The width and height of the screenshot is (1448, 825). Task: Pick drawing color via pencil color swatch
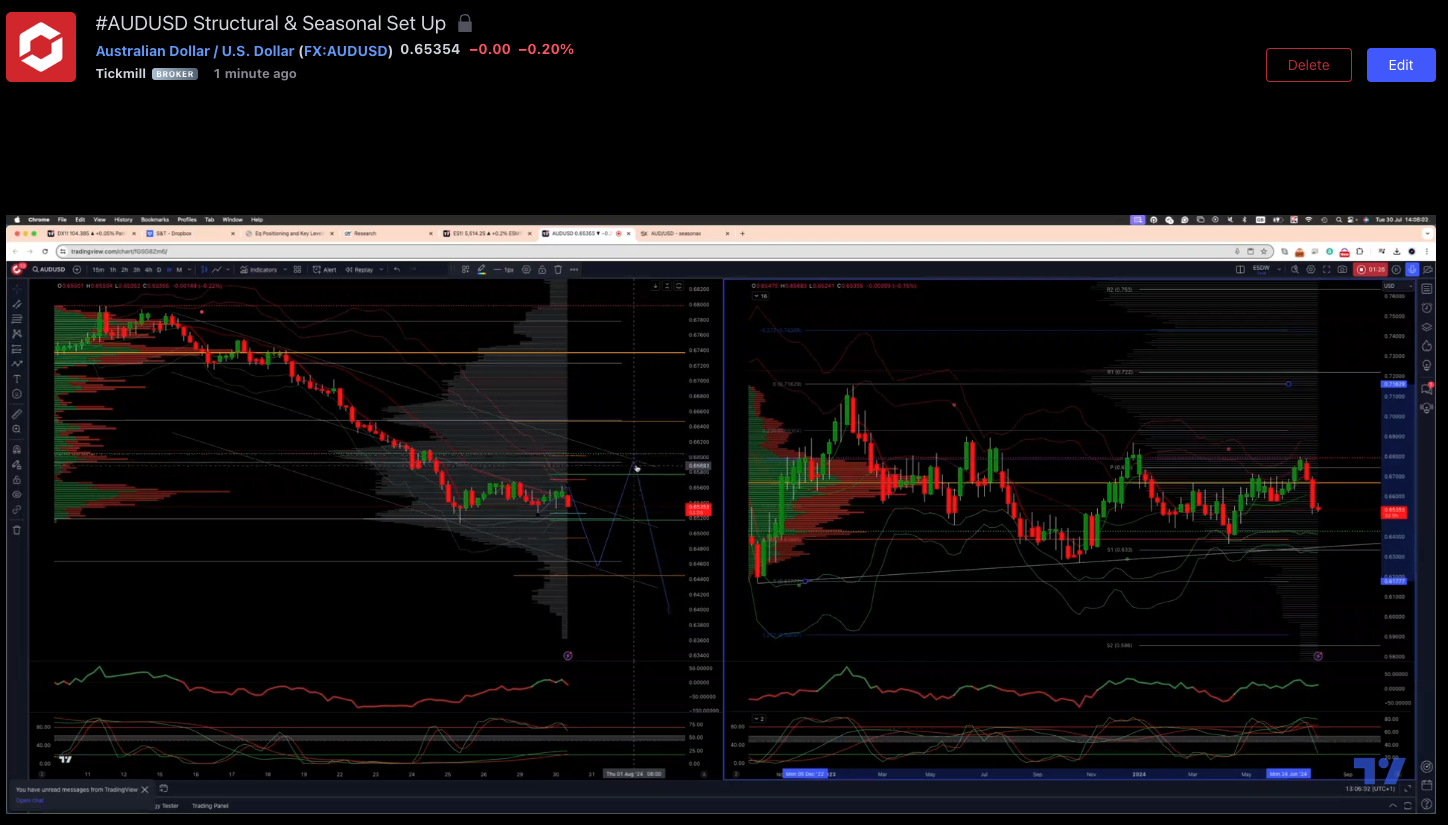tap(481, 269)
